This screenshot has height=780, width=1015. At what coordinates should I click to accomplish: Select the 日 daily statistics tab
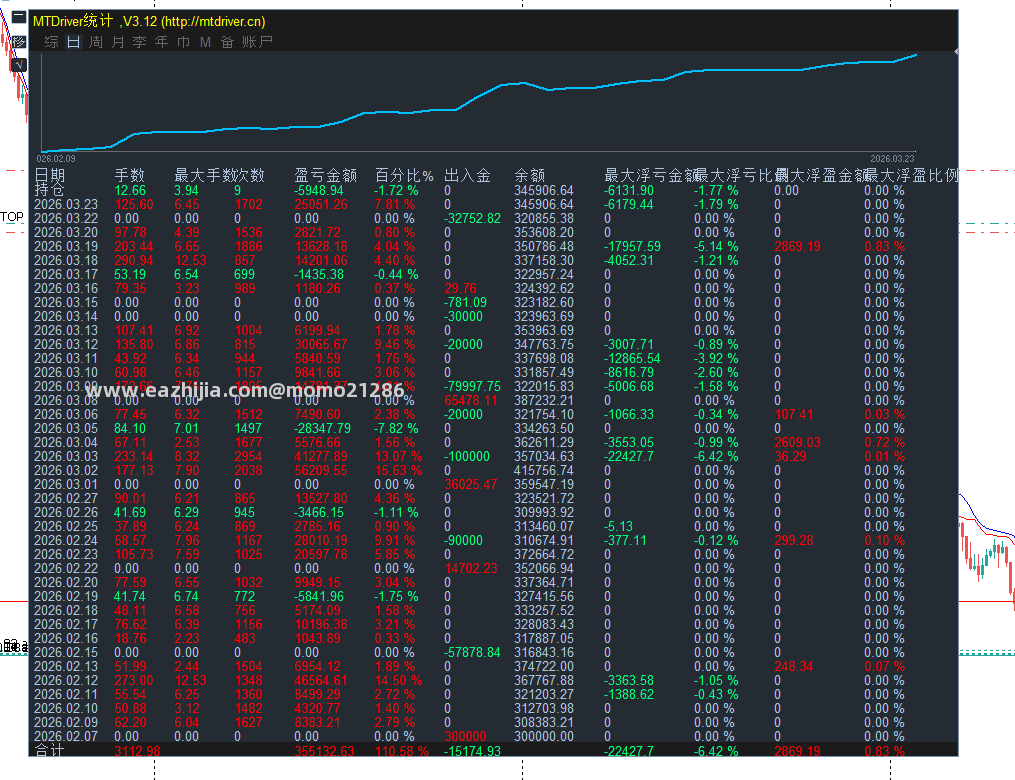[73, 42]
